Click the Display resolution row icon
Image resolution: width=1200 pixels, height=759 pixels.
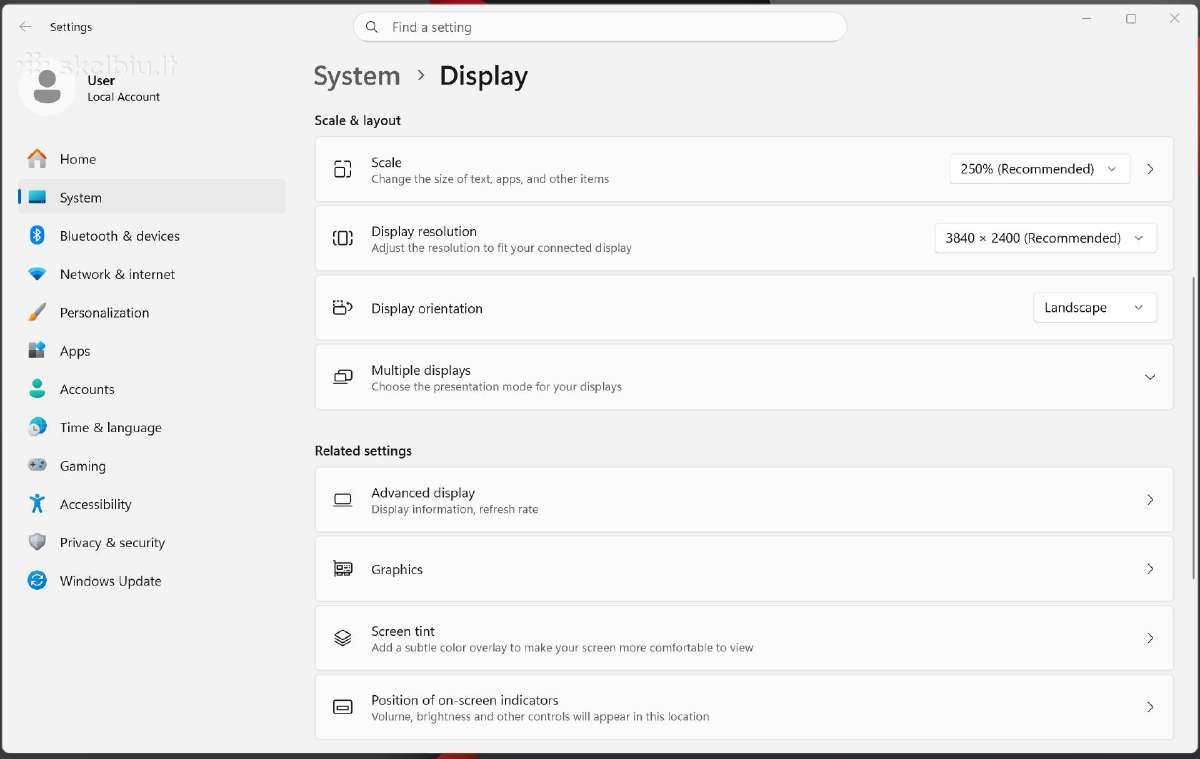pyautogui.click(x=343, y=238)
